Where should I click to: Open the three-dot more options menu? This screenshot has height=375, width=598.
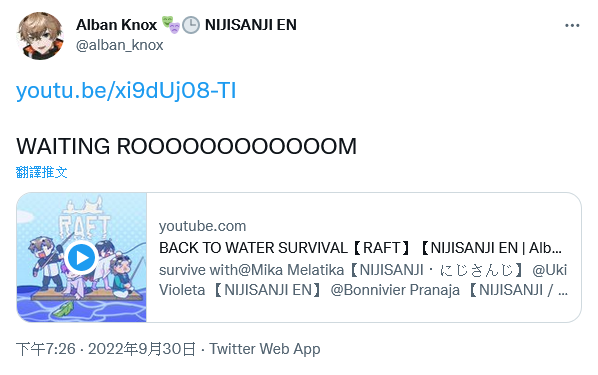pos(572,26)
